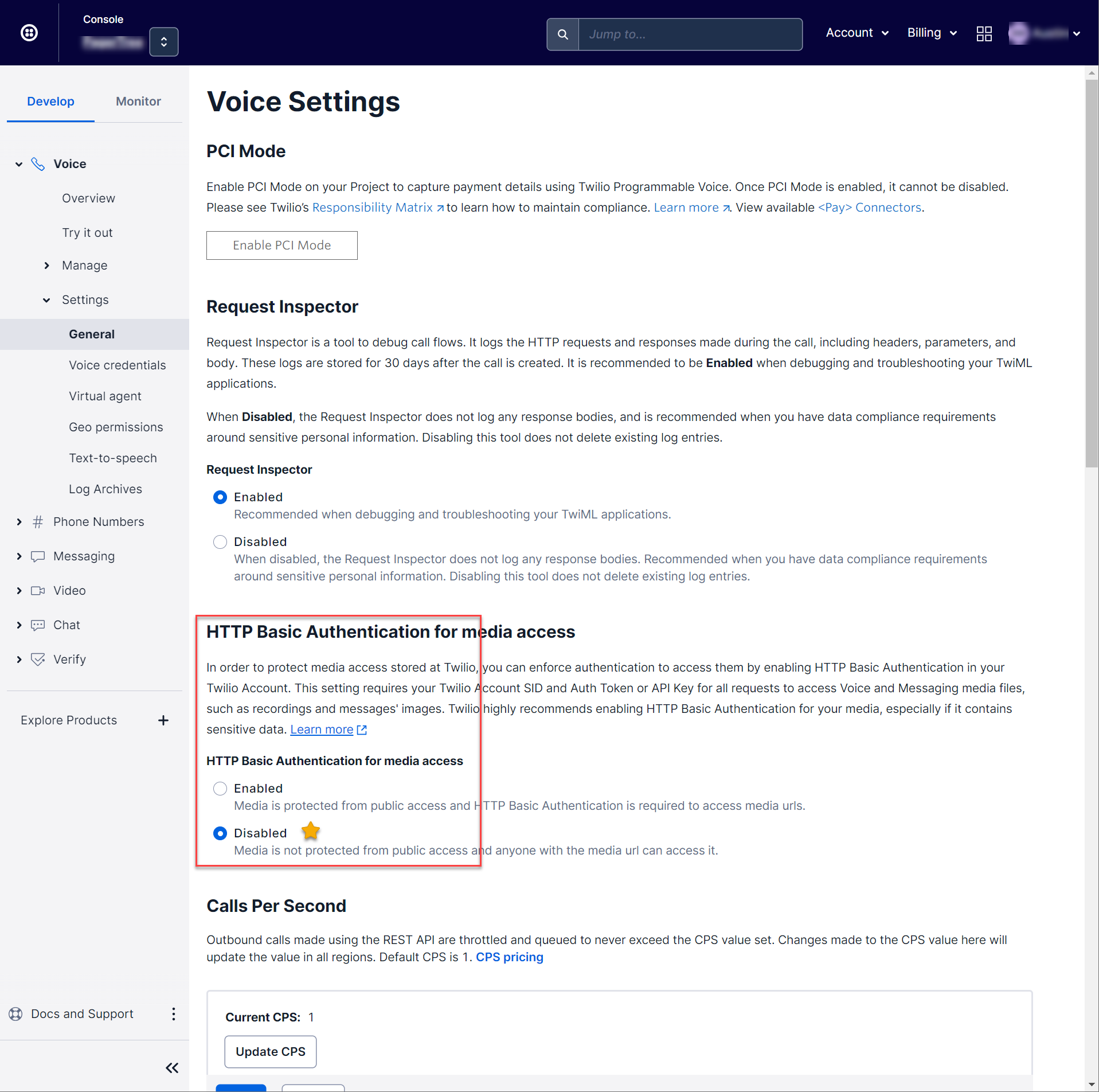Click the Docs and Support lifebuoy icon
Image resolution: width=1099 pixels, height=1092 pixels.
15,1014
